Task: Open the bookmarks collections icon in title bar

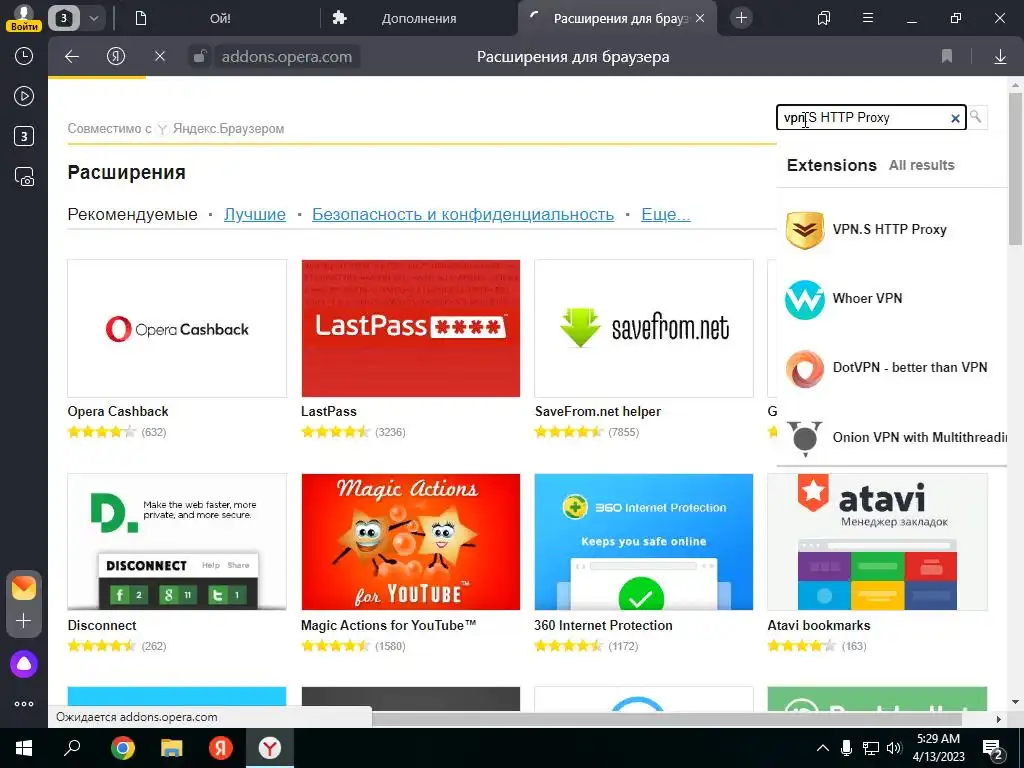Action: coord(824,18)
